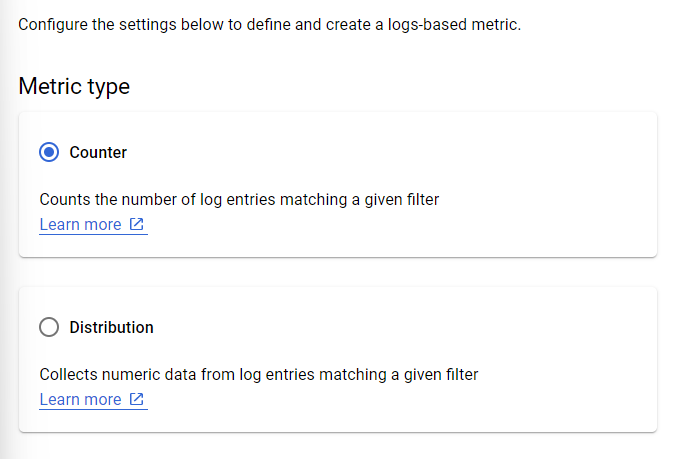Click the blue inner dot of Counter radio
The width and height of the screenshot is (676, 459).
[x=49, y=153]
